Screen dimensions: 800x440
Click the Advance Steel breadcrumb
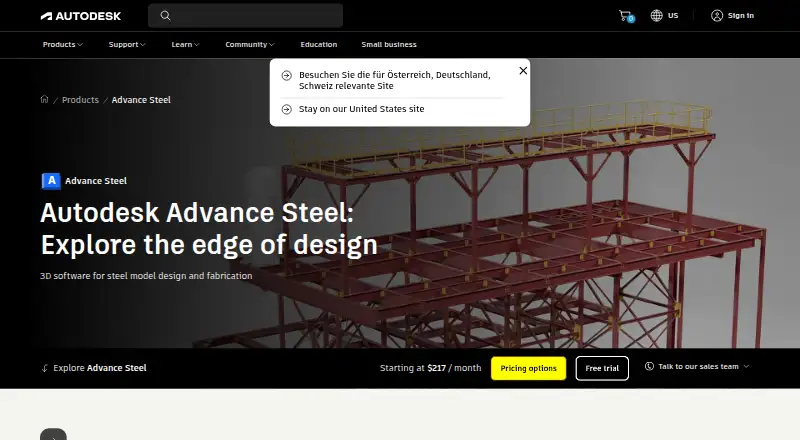141,100
